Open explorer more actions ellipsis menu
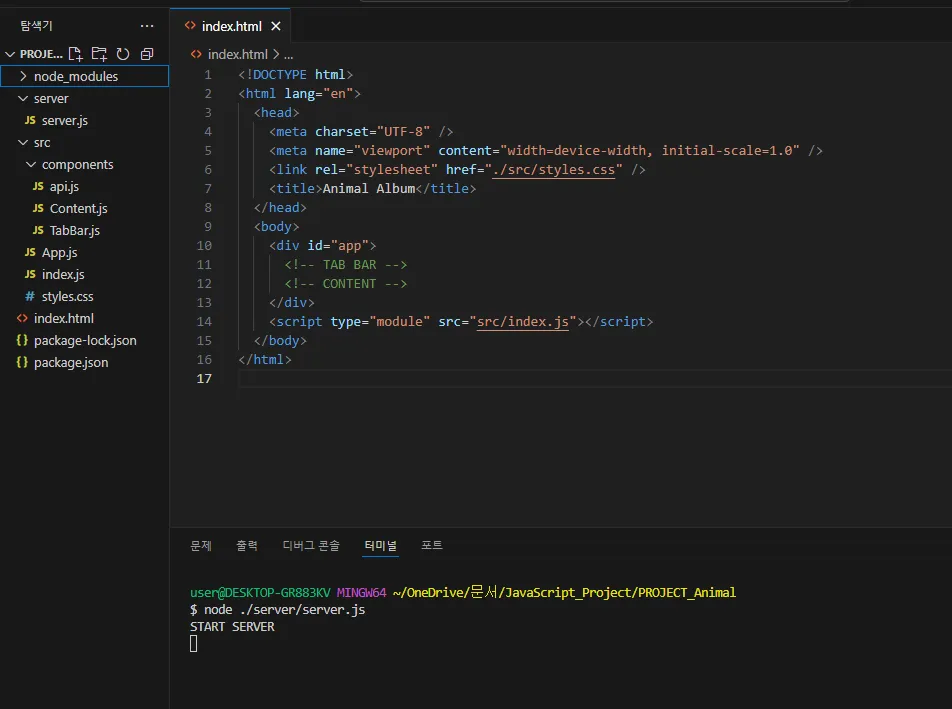Image resolution: width=952 pixels, height=709 pixels. (x=147, y=26)
